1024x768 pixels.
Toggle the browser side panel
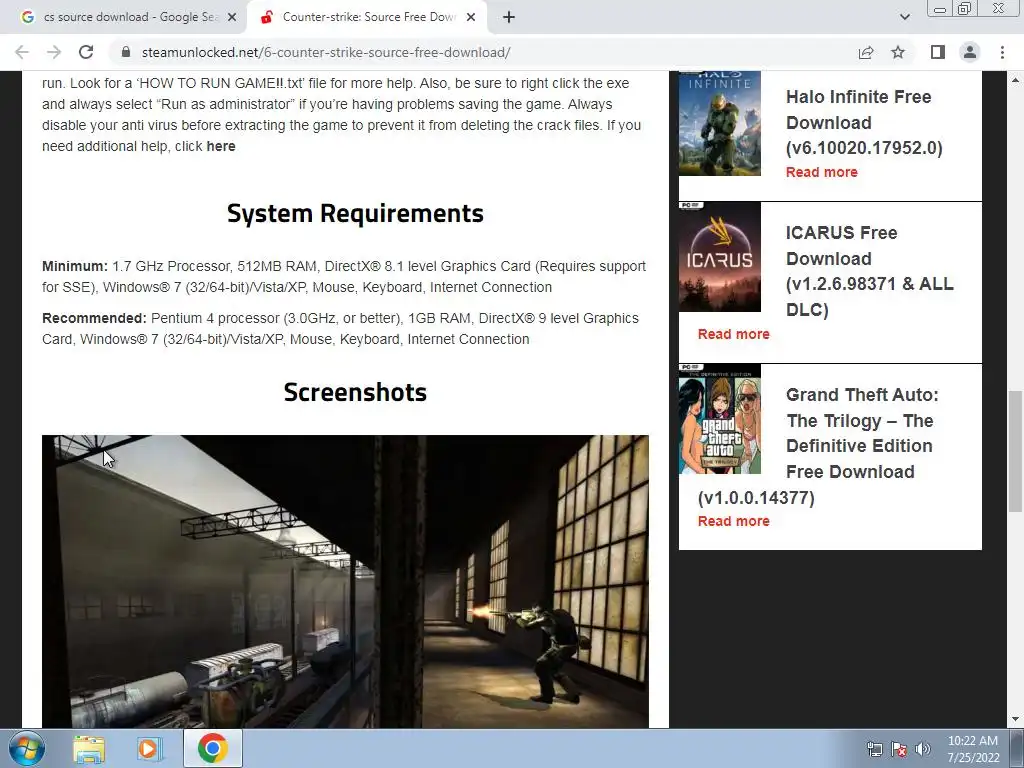coord(938,52)
